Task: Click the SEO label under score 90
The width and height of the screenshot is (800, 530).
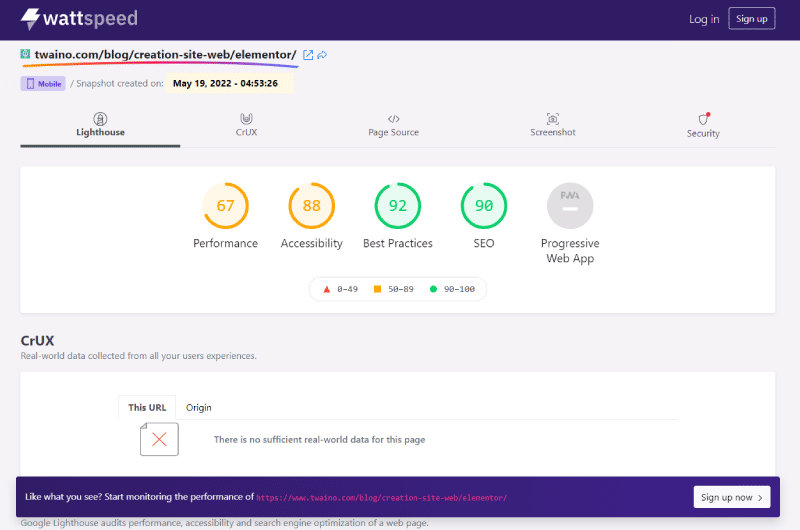Action: coord(484,243)
